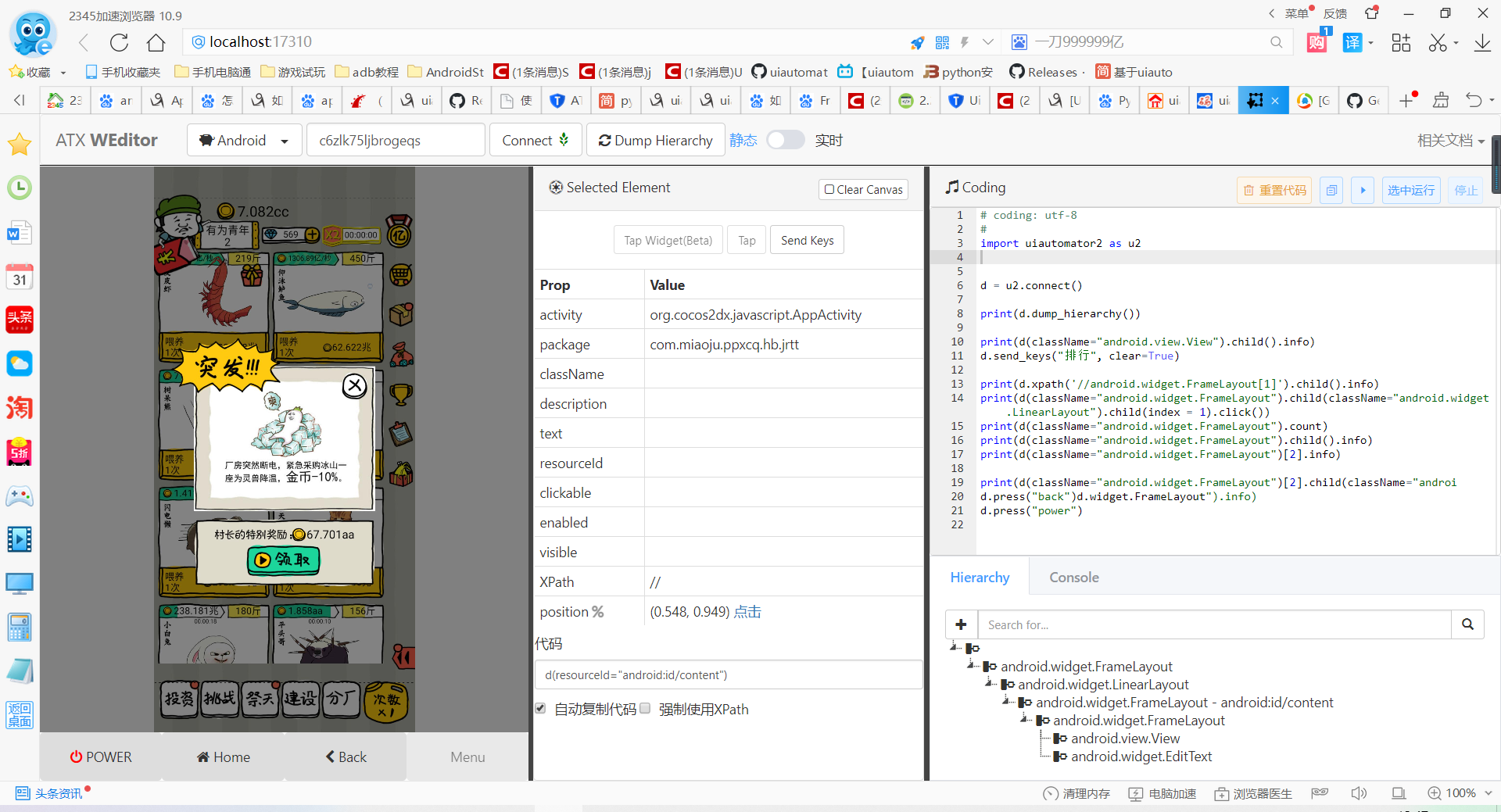Click the Tap Widget(Beta) button
1501x812 pixels.
668,240
